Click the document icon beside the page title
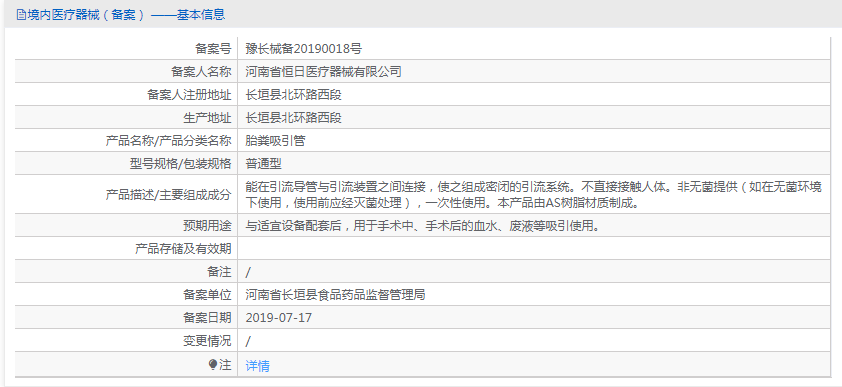 coord(21,15)
